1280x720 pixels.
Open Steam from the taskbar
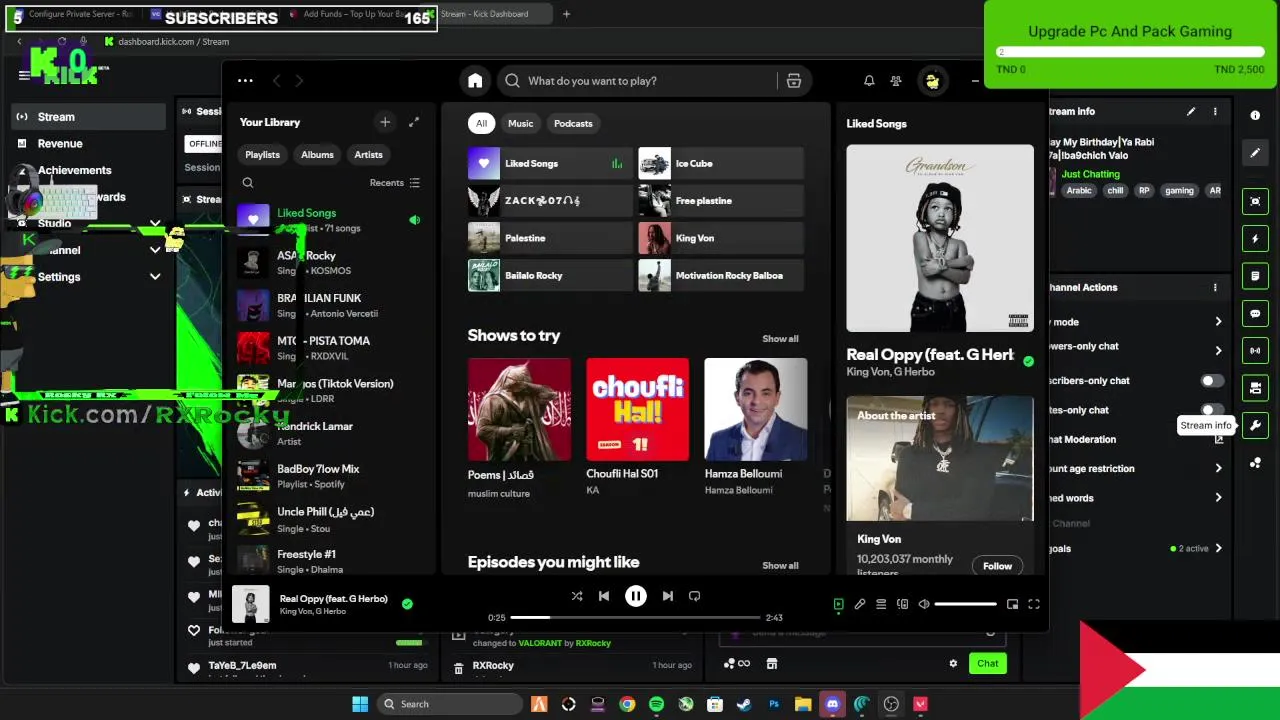(x=744, y=704)
